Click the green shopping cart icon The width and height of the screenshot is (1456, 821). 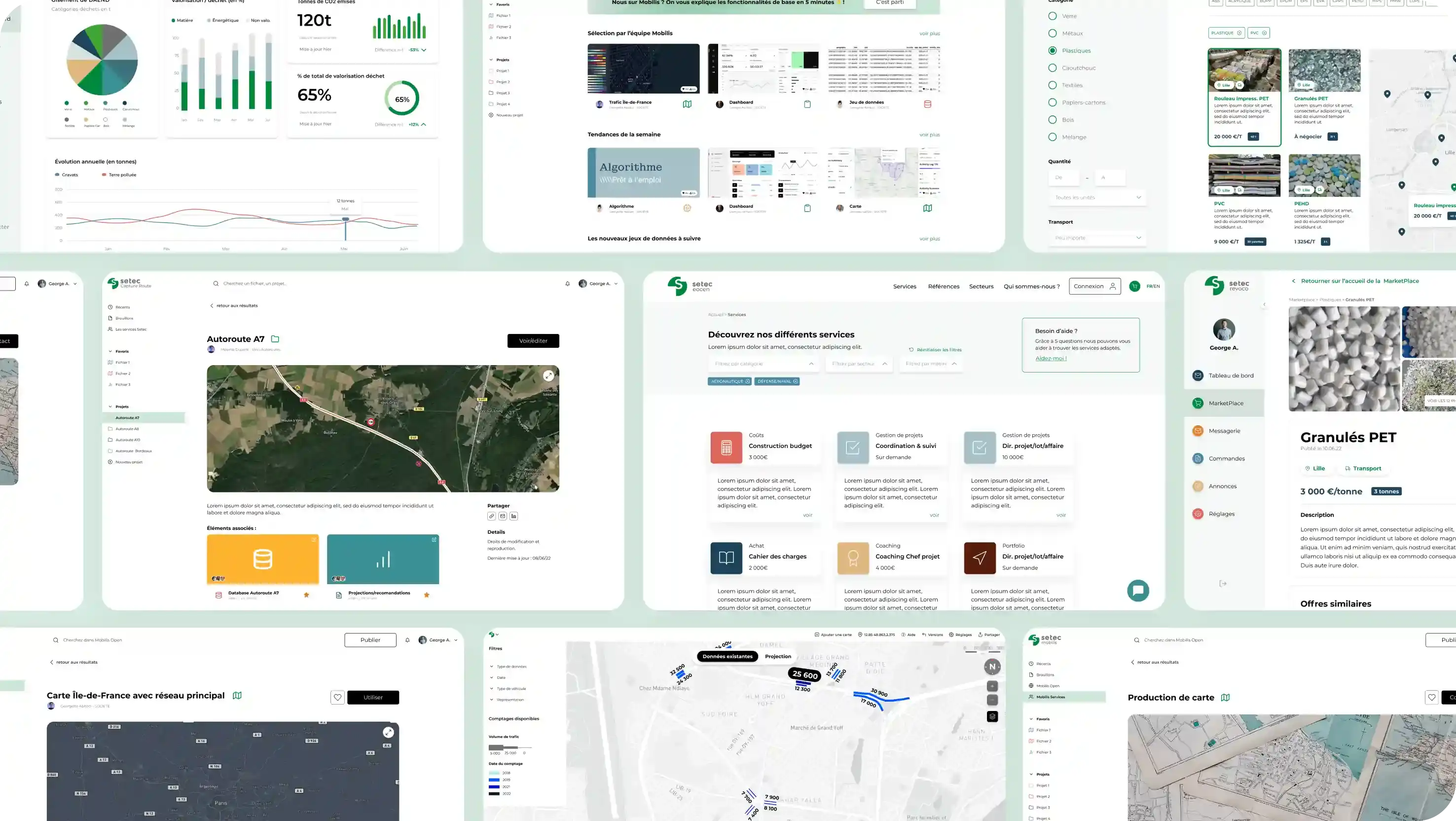1134,286
